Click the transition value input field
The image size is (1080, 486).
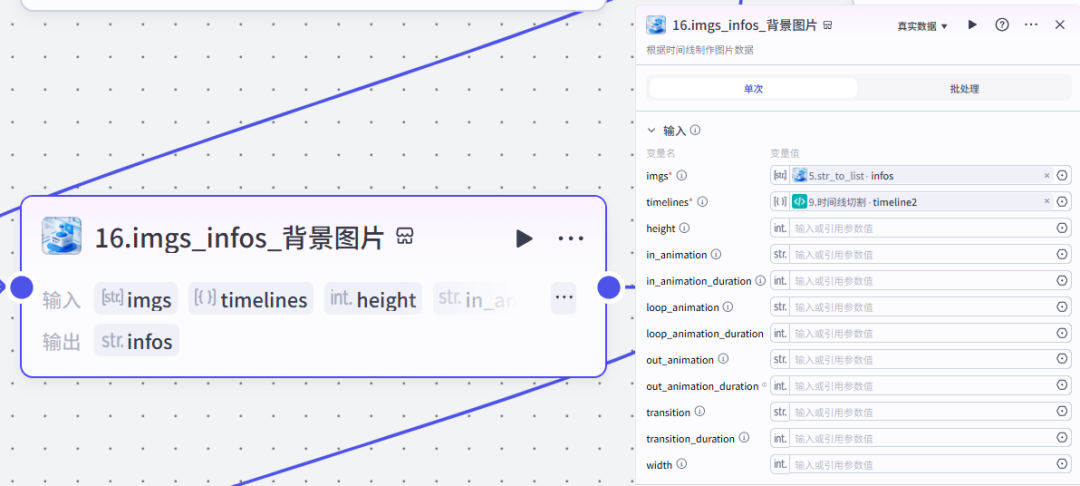(x=922, y=412)
